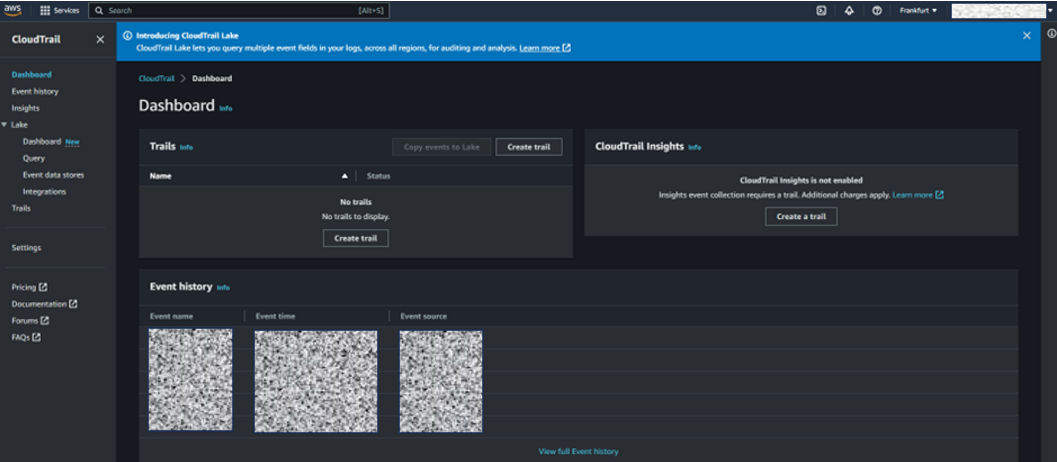Open the help question mark icon

coord(877,11)
